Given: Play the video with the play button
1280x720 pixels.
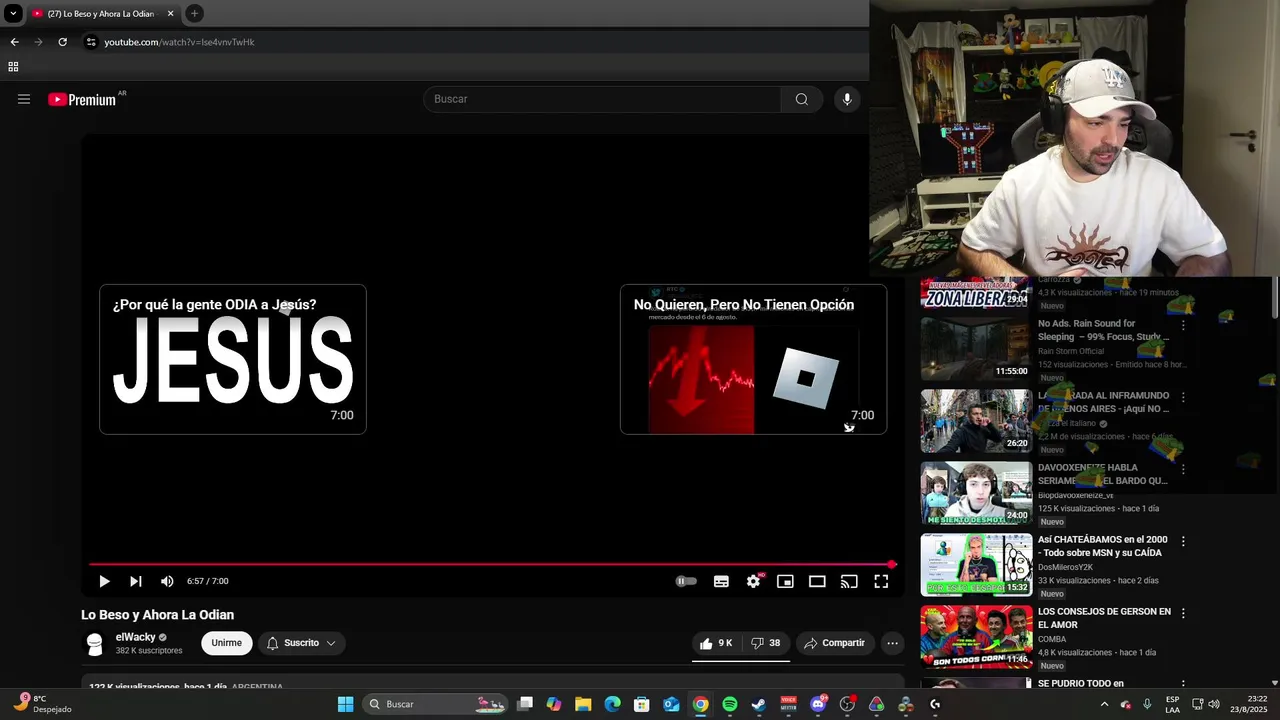Looking at the screenshot, I should point(104,581).
